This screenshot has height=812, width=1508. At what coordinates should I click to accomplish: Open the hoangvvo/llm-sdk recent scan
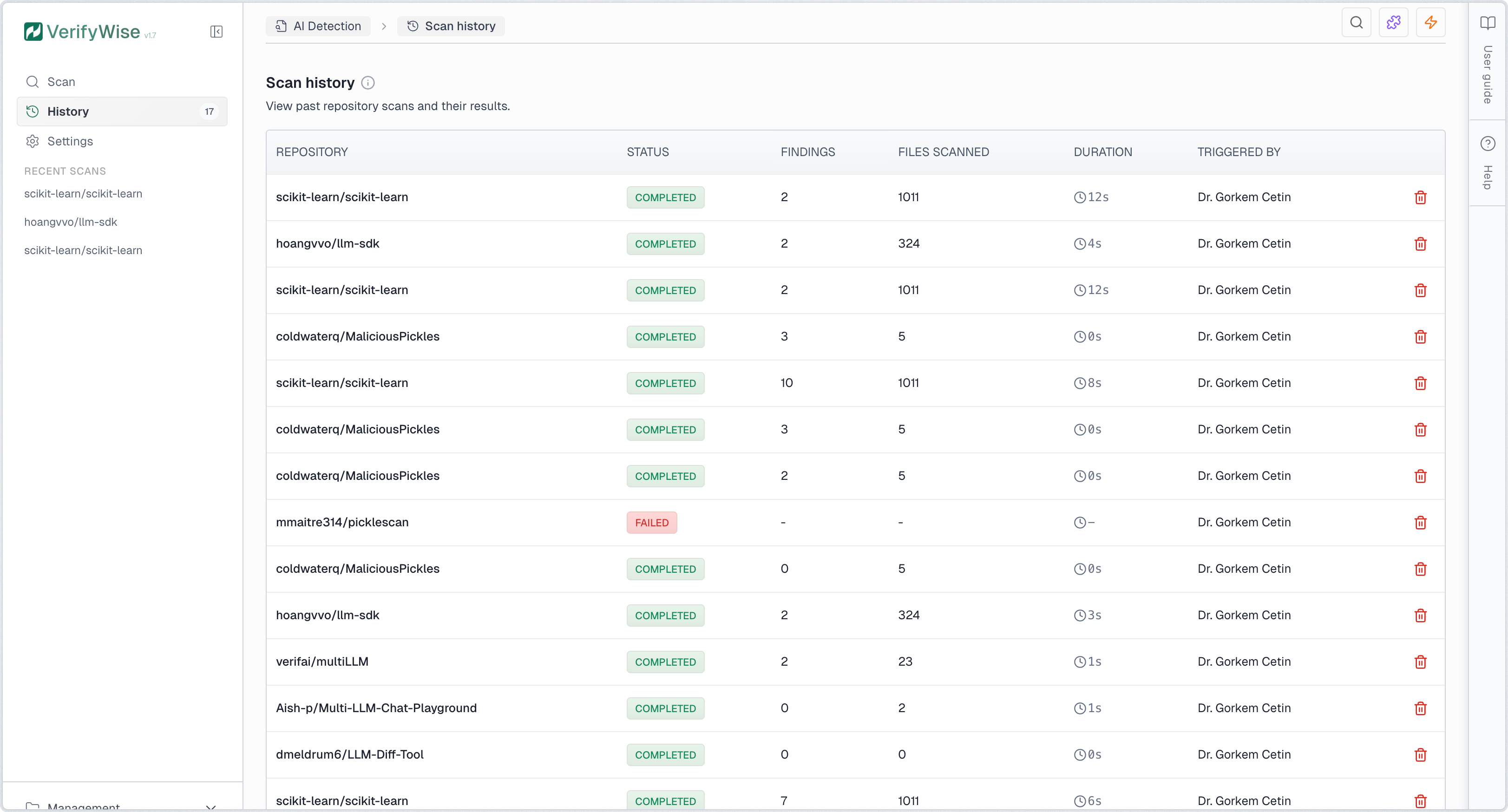click(x=70, y=222)
